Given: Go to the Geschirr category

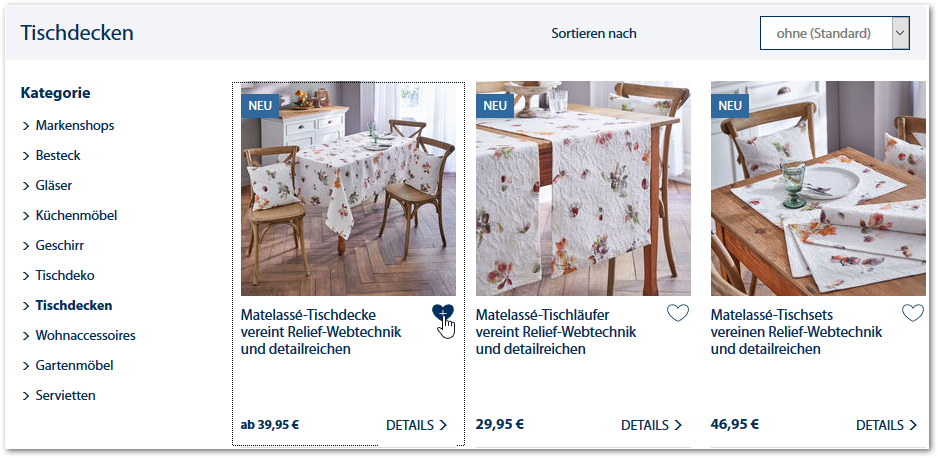Looking at the screenshot, I should pyautogui.click(x=60, y=246).
